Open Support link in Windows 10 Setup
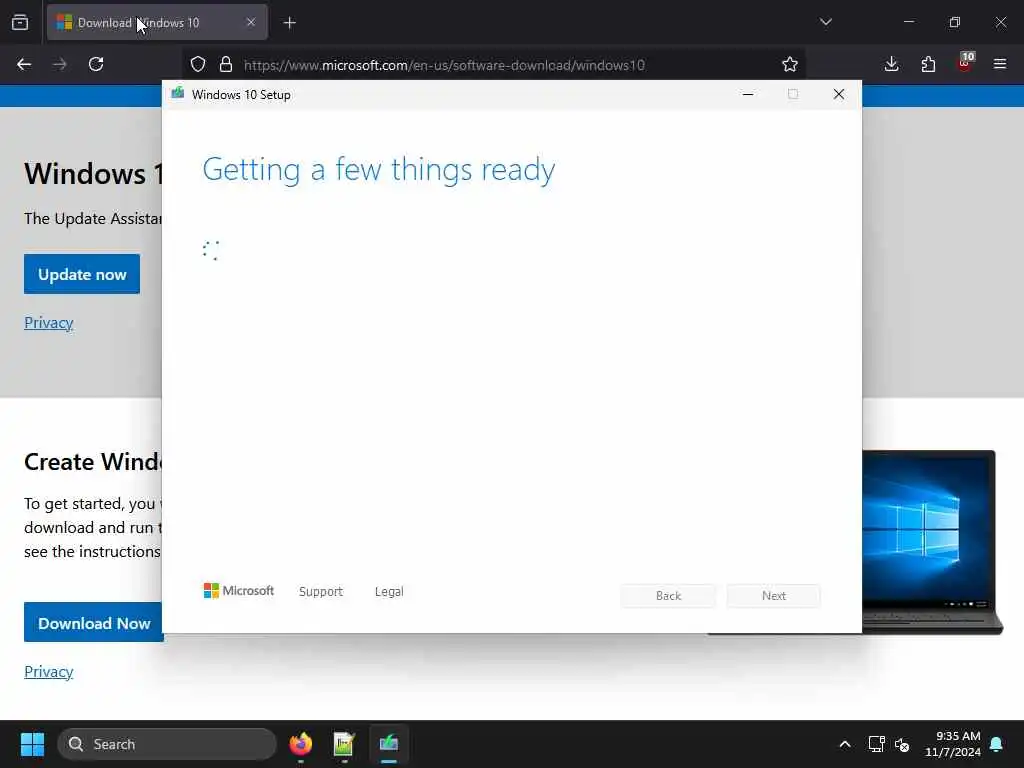 point(321,592)
